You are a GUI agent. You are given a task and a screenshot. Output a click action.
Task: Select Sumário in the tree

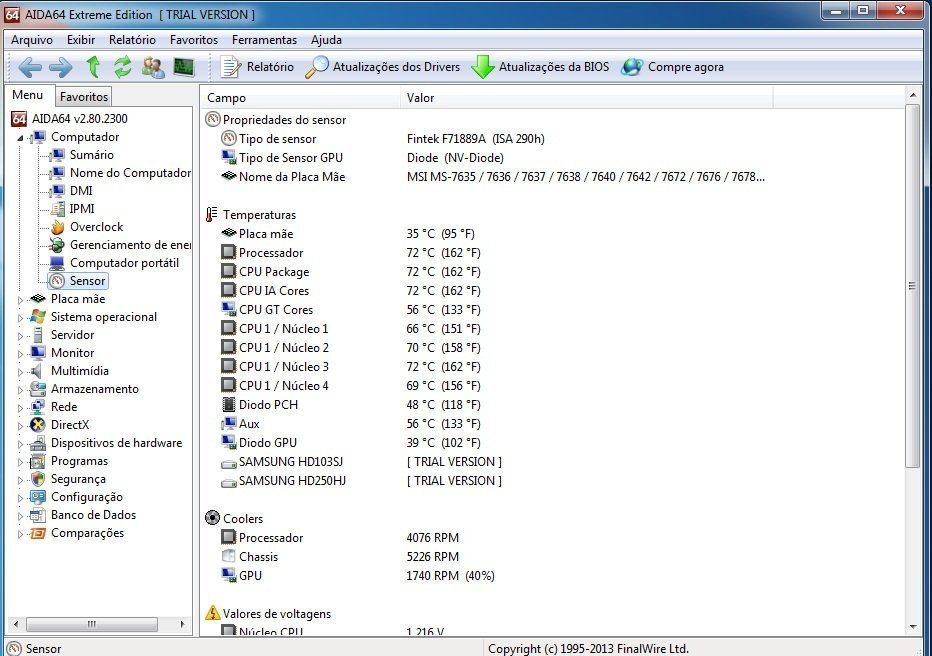[92, 155]
